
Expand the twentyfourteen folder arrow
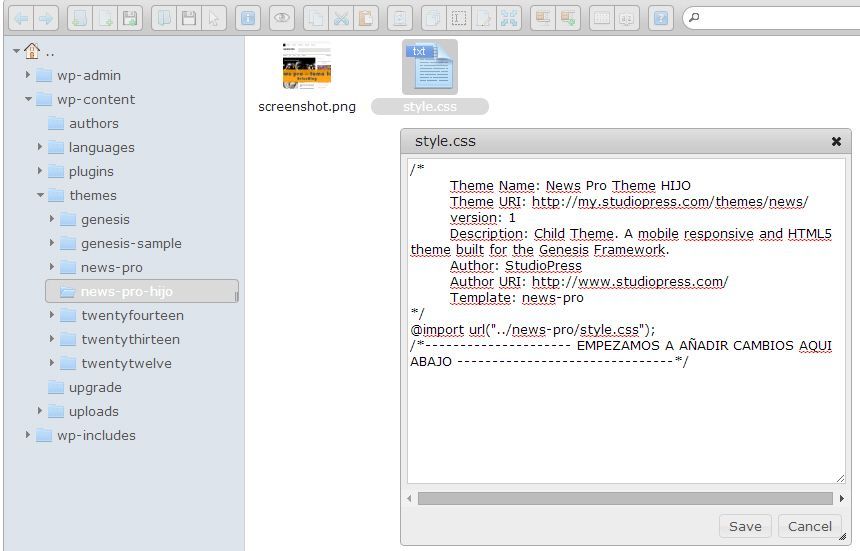[x=52, y=315]
